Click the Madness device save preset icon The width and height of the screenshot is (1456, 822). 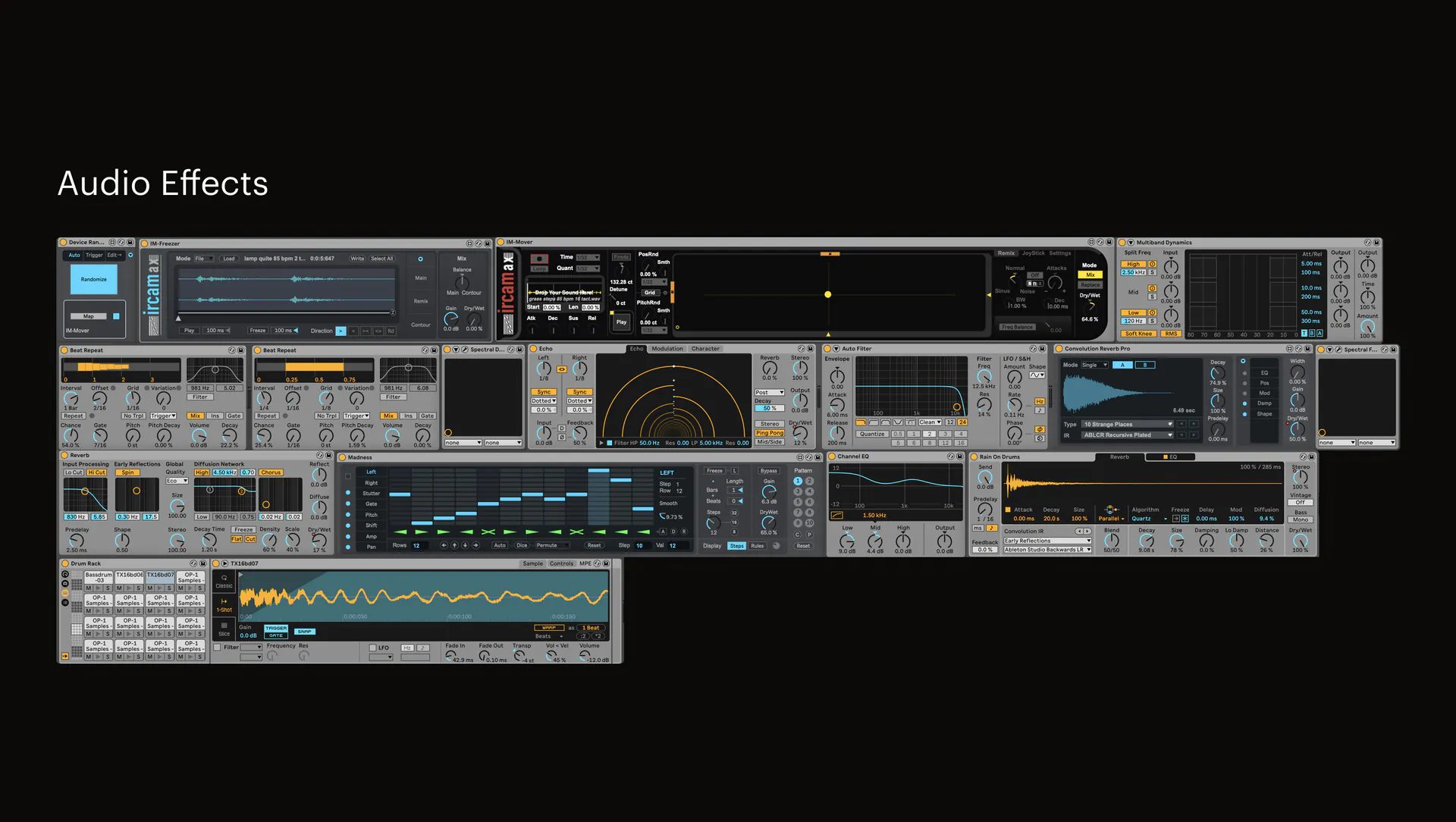point(818,457)
